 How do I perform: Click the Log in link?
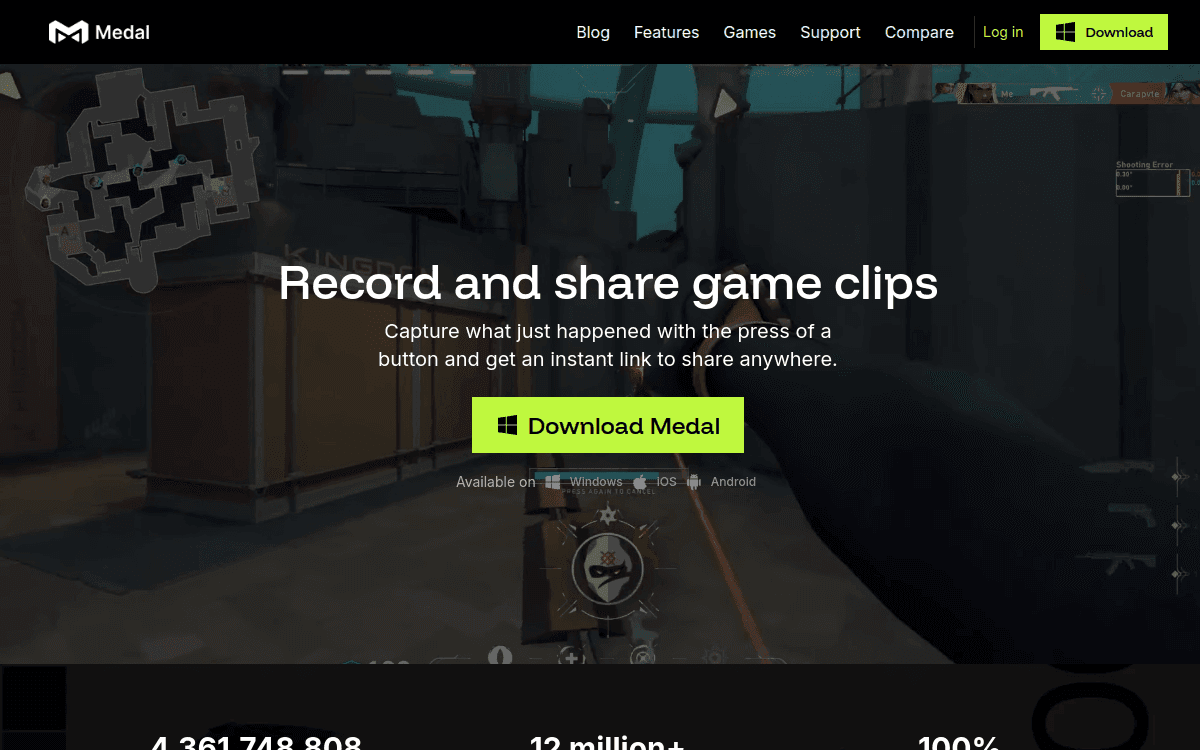click(1003, 32)
